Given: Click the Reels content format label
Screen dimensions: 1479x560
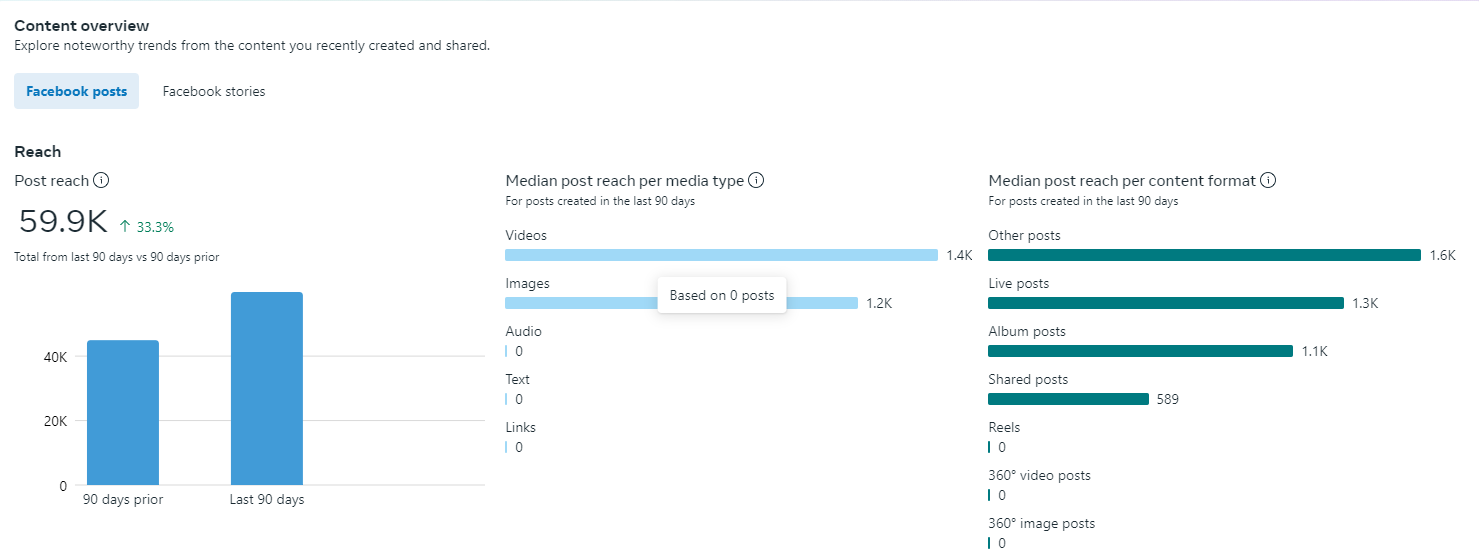Looking at the screenshot, I should (1004, 427).
